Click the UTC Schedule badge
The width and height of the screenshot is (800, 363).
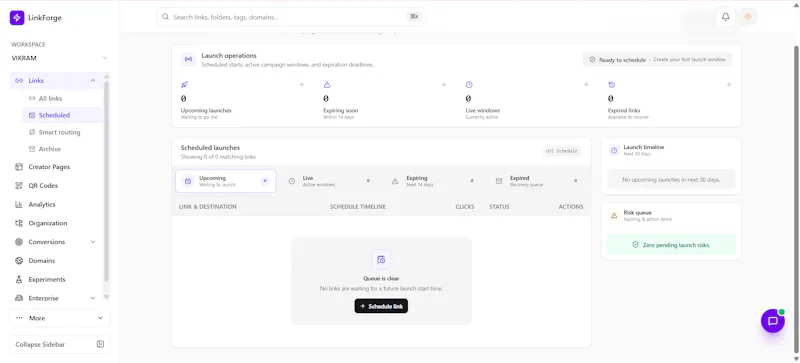(x=561, y=151)
